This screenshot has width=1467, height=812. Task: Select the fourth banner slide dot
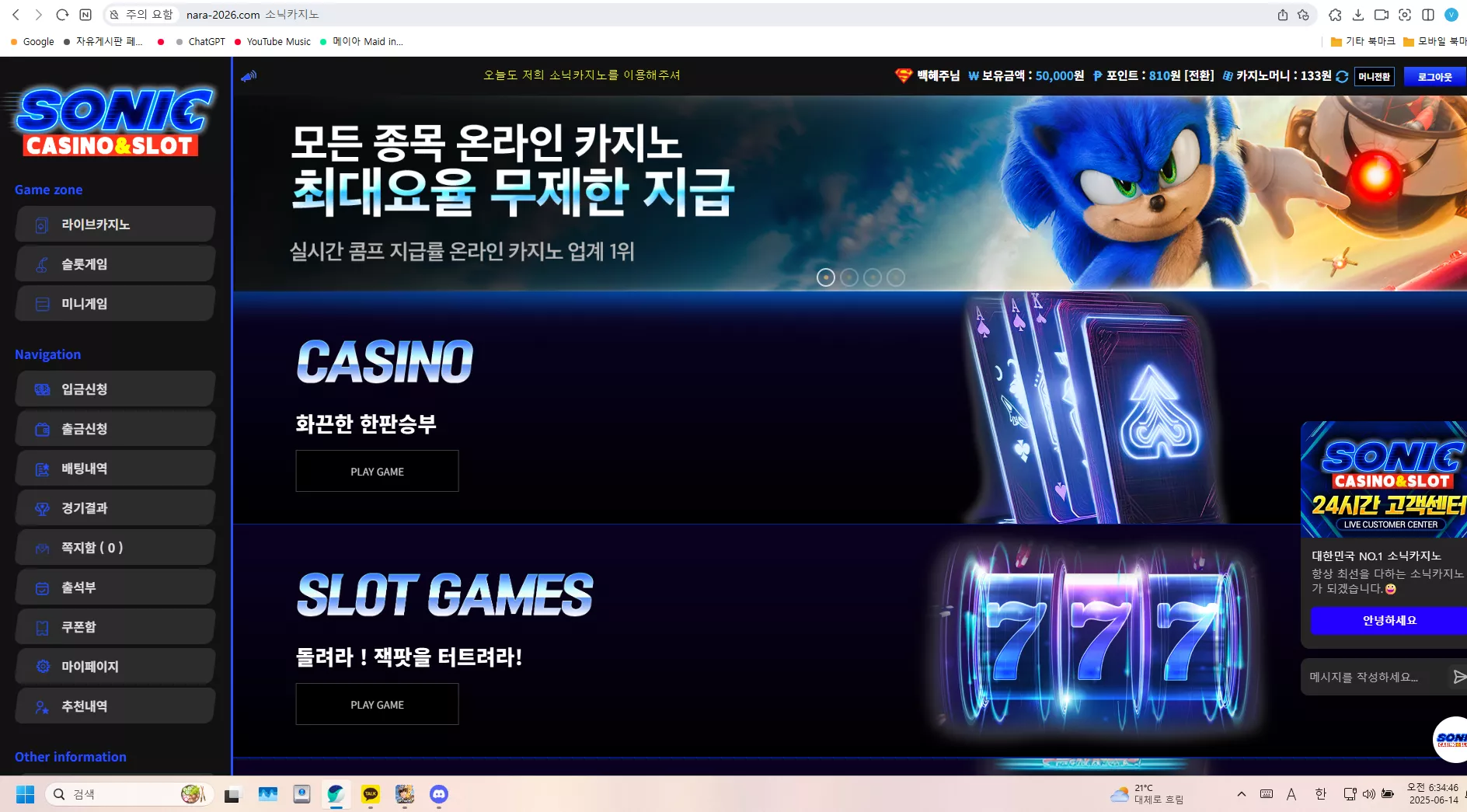coord(896,277)
